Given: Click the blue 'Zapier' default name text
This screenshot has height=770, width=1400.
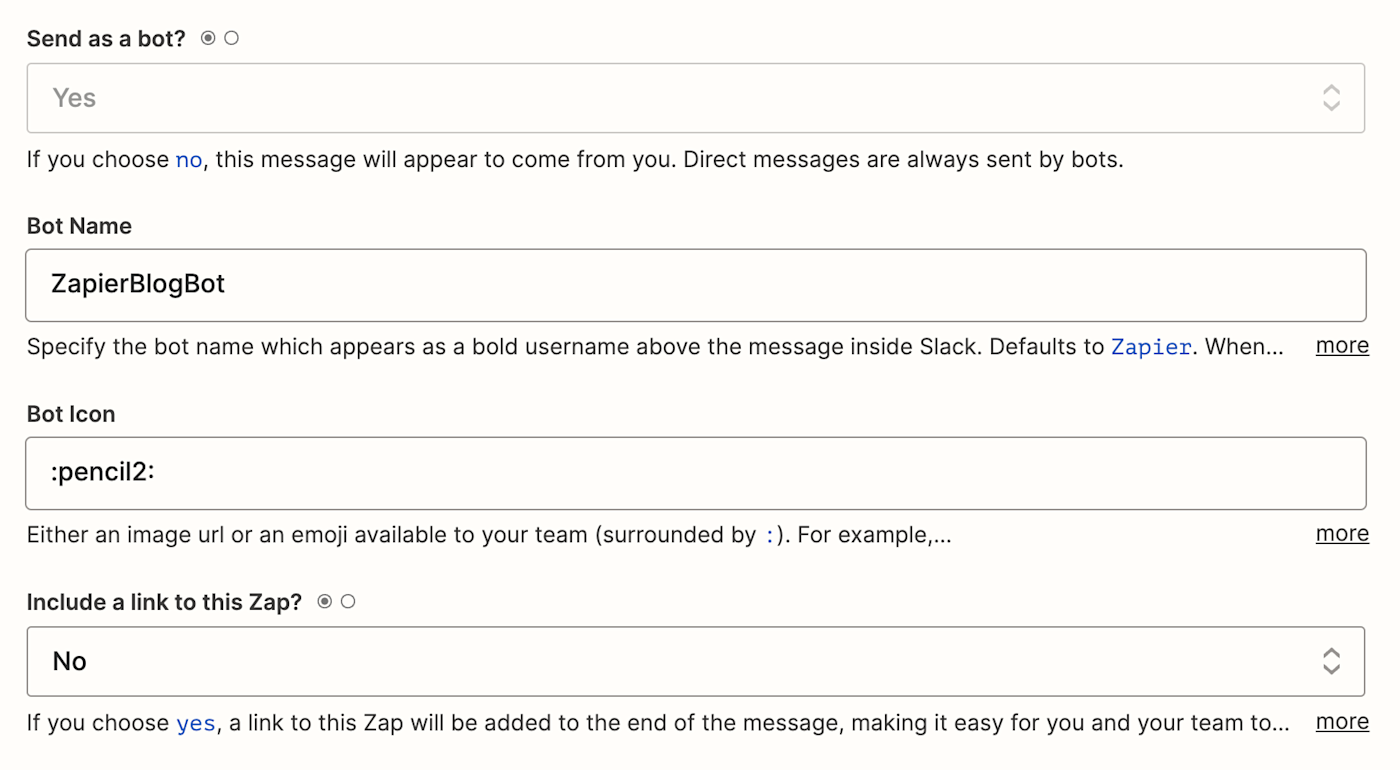Looking at the screenshot, I should click(x=1151, y=348).
